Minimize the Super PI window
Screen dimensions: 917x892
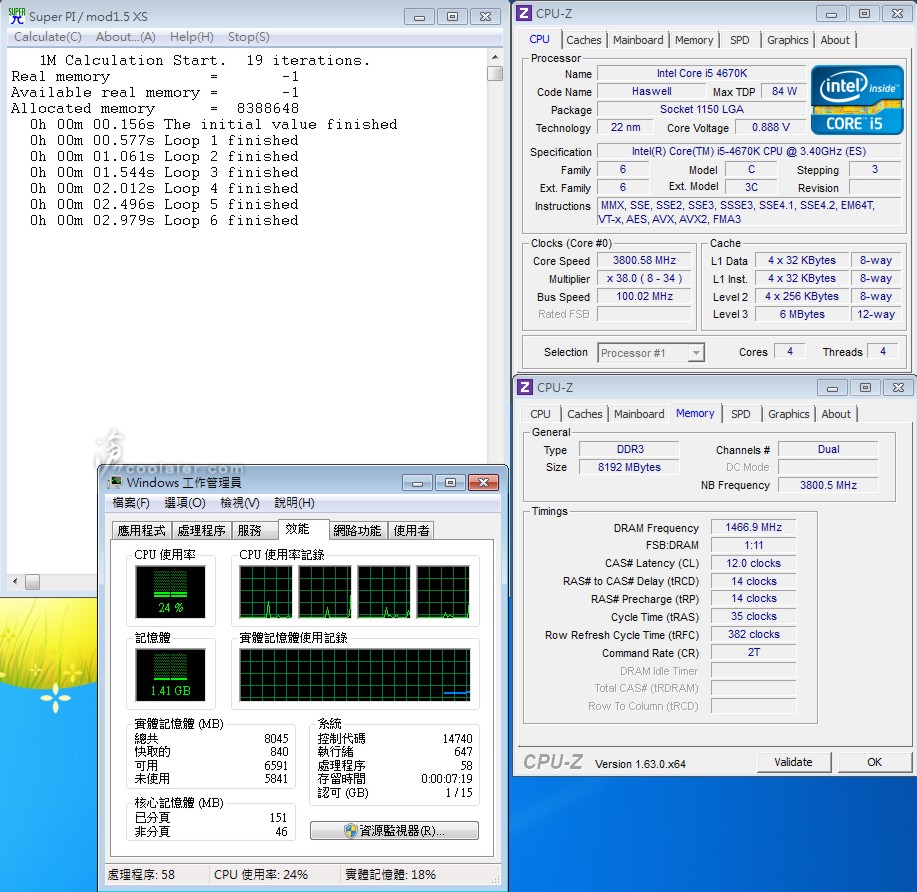419,16
